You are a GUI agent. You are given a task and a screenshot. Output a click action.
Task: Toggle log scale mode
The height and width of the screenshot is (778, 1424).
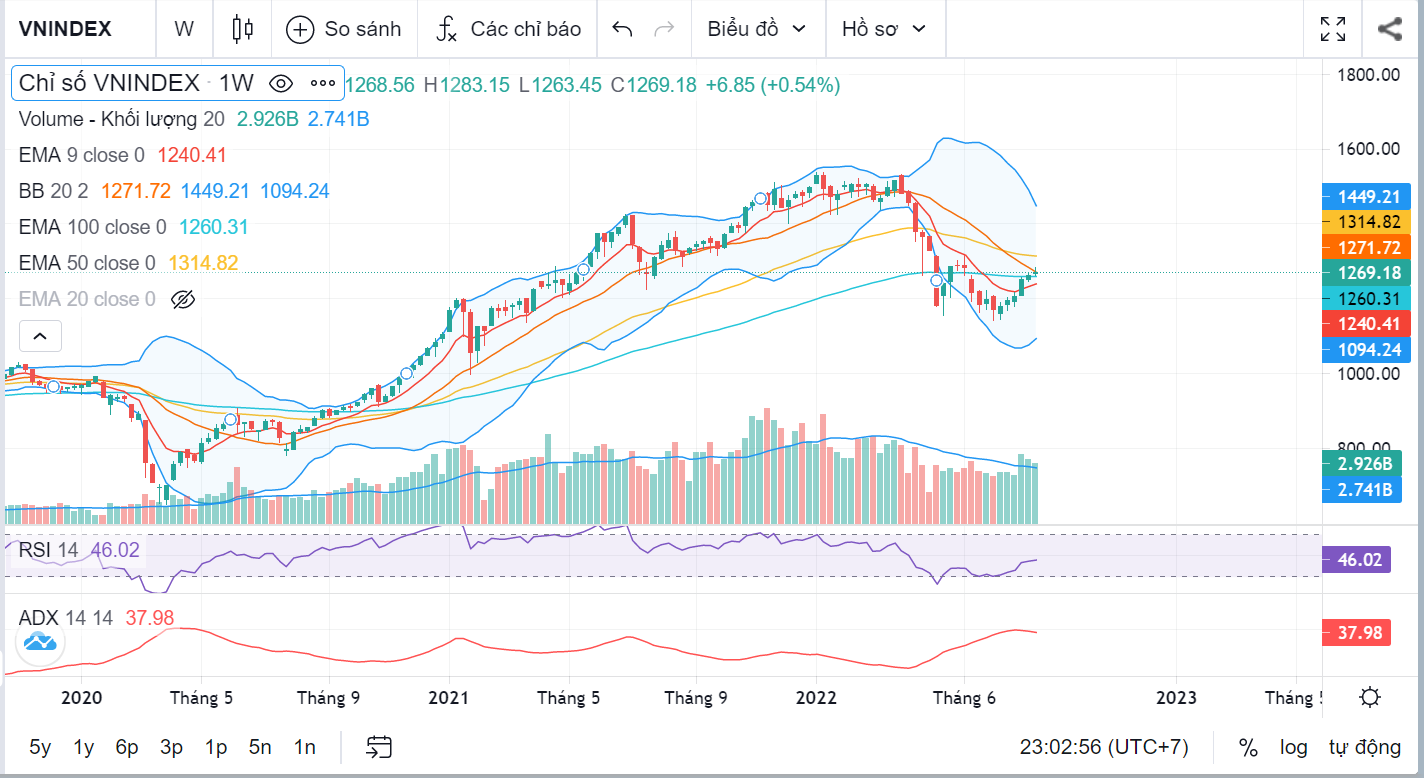[x=1294, y=747]
